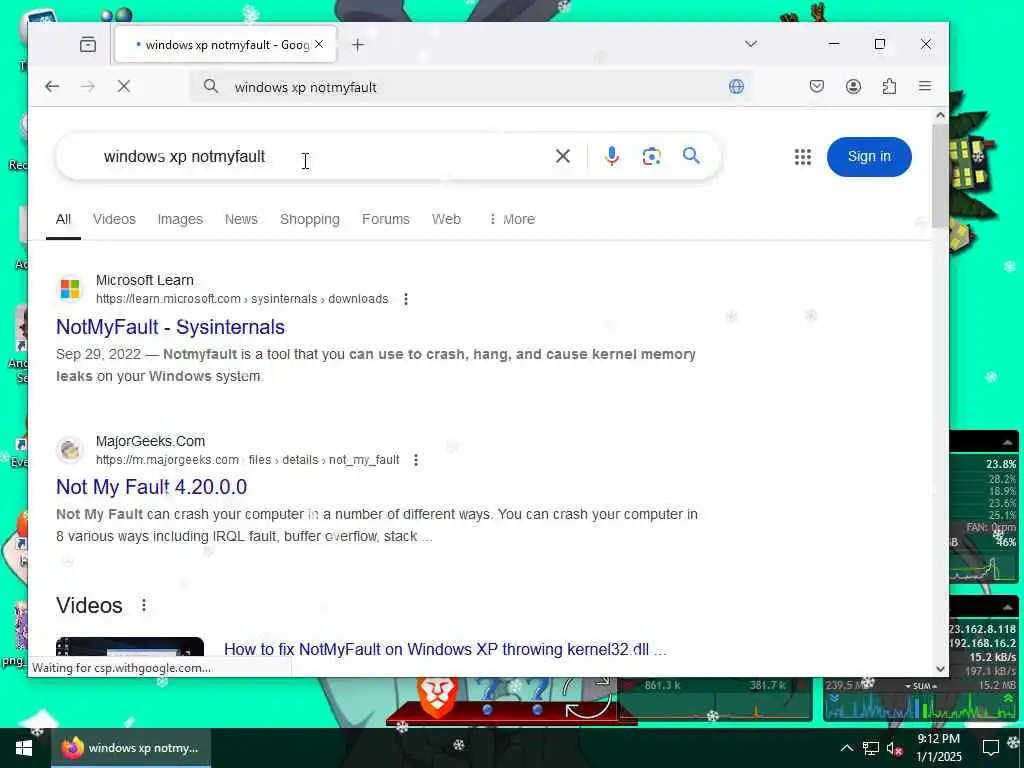Open Firefox View tab icon
The height and width of the screenshot is (768, 1024).
(x=88, y=44)
